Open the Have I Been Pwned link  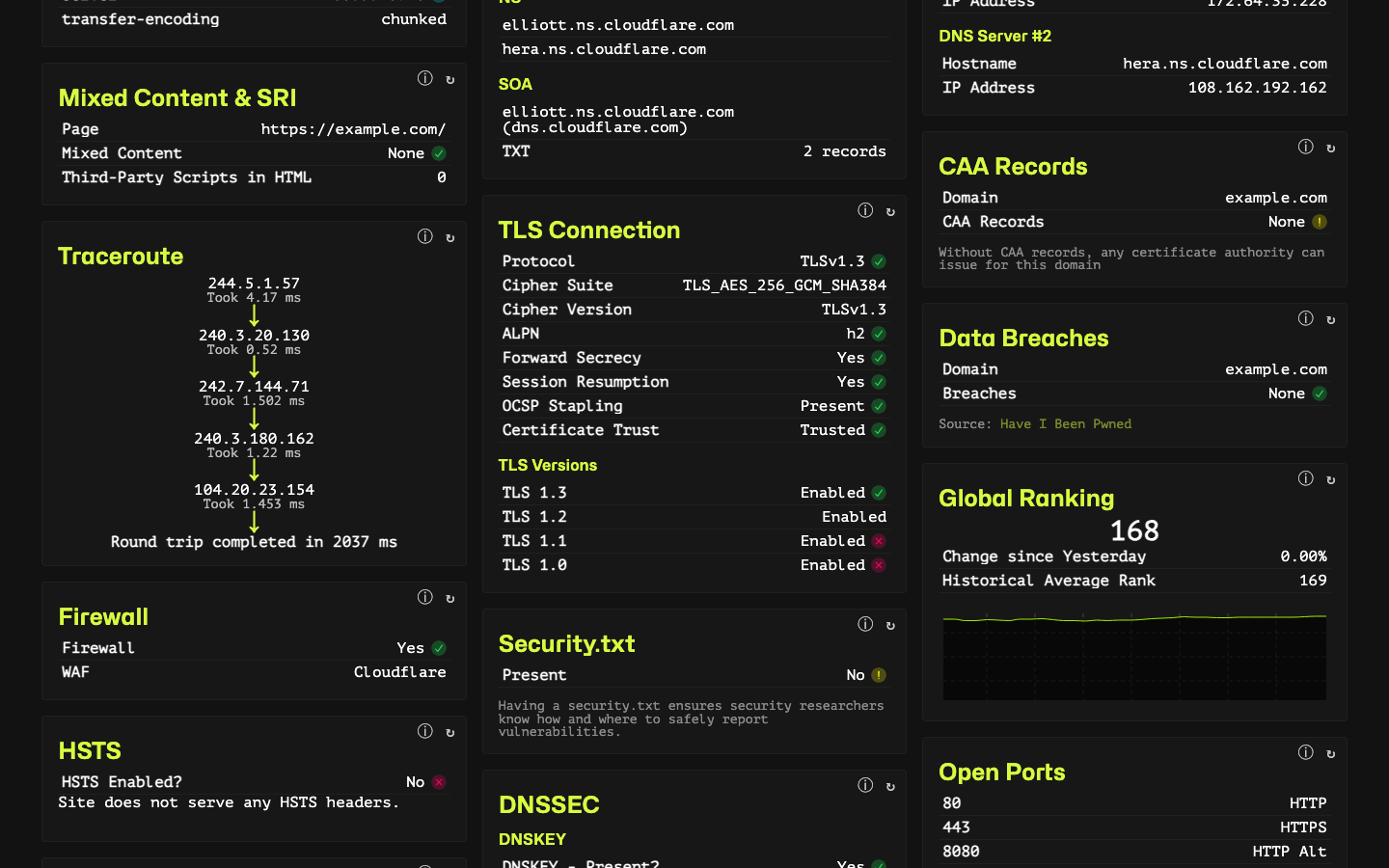1066,424
